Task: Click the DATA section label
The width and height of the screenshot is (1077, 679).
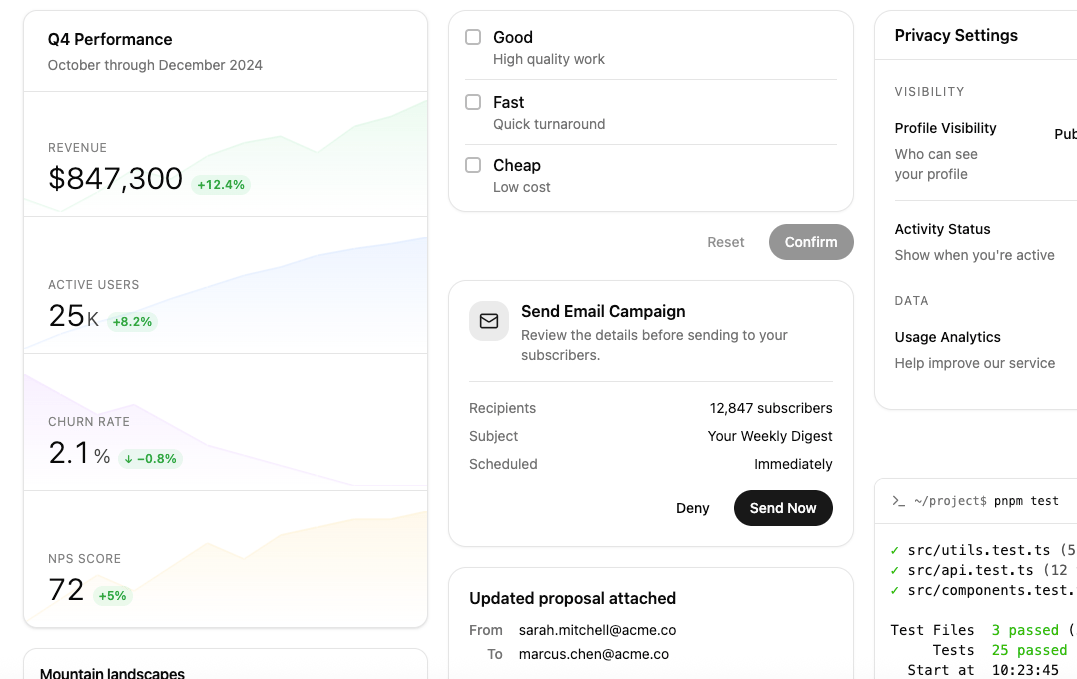Action: coord(911,301)
